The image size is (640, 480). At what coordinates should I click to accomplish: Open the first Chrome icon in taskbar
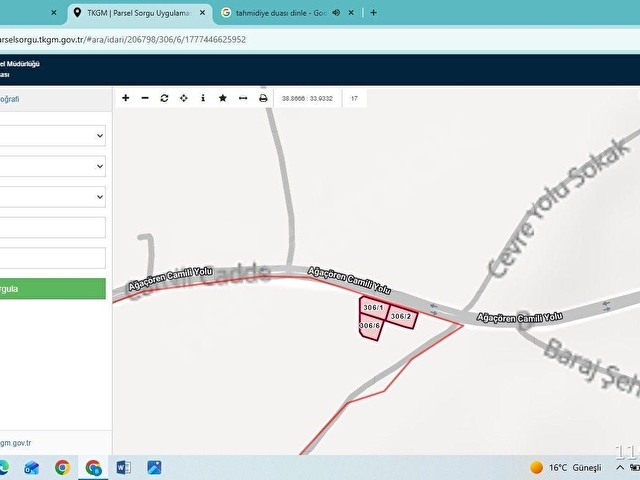point(62,467)
